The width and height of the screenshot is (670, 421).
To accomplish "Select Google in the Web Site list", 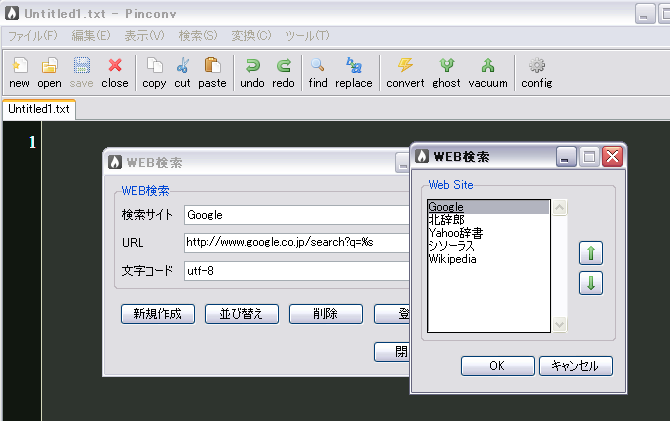I will 488,207.
